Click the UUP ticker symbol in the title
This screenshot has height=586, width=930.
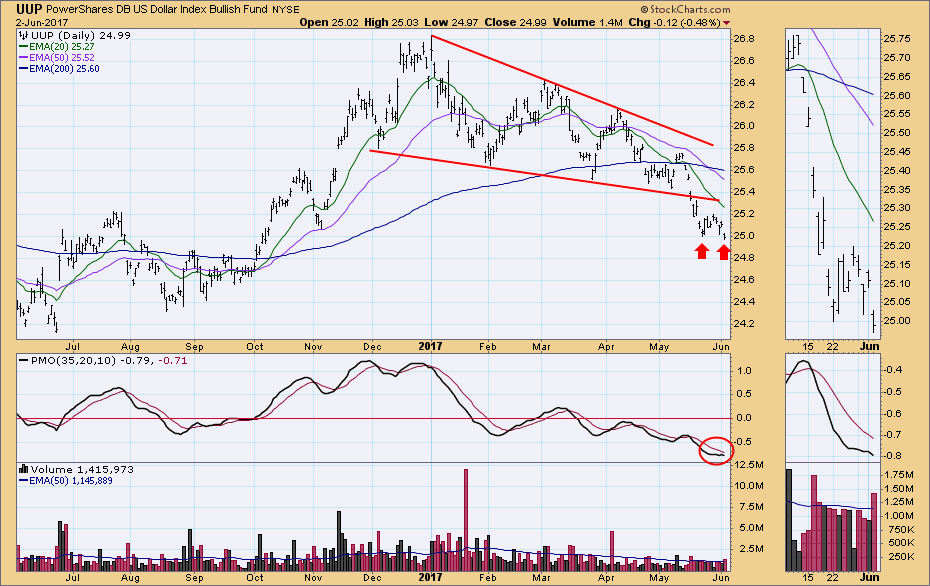click(x=29, y=9)
